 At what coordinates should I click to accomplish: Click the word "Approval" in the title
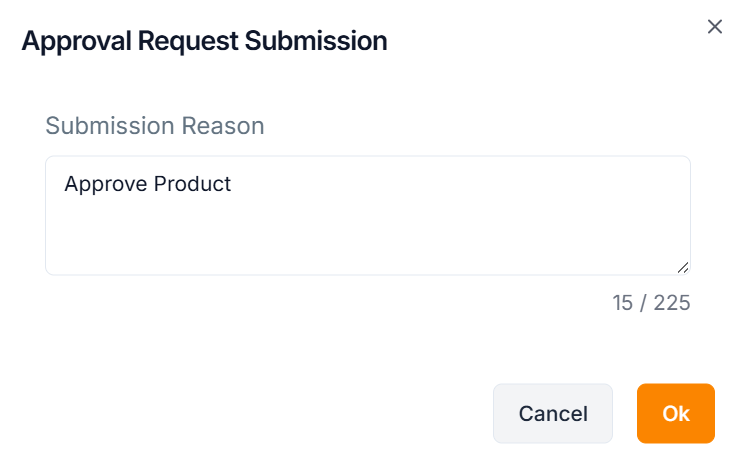[72, 41]
